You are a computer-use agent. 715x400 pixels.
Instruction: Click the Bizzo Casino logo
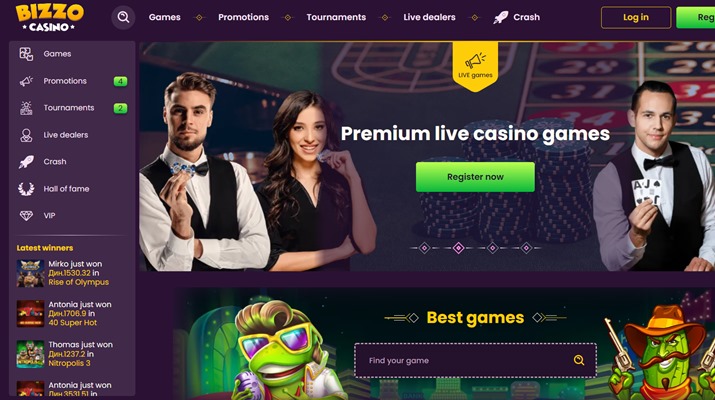(x=50, y=17)
